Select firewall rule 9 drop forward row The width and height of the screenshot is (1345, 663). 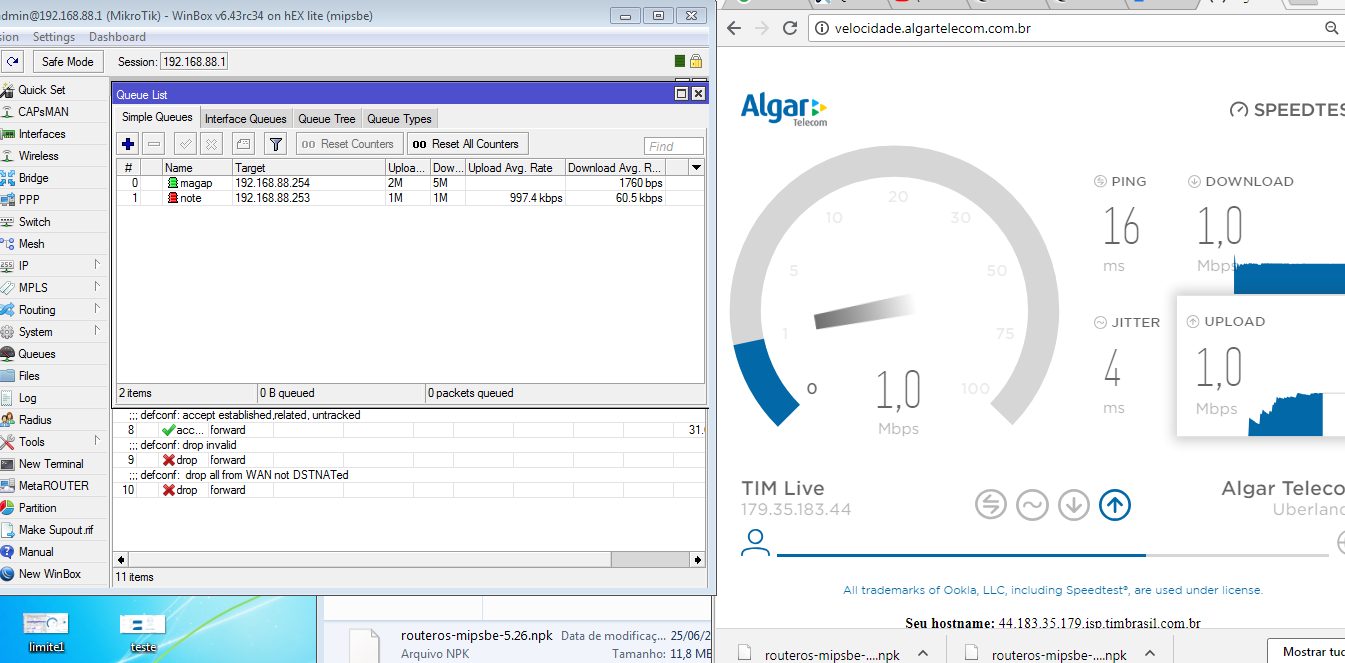point(411,460)
